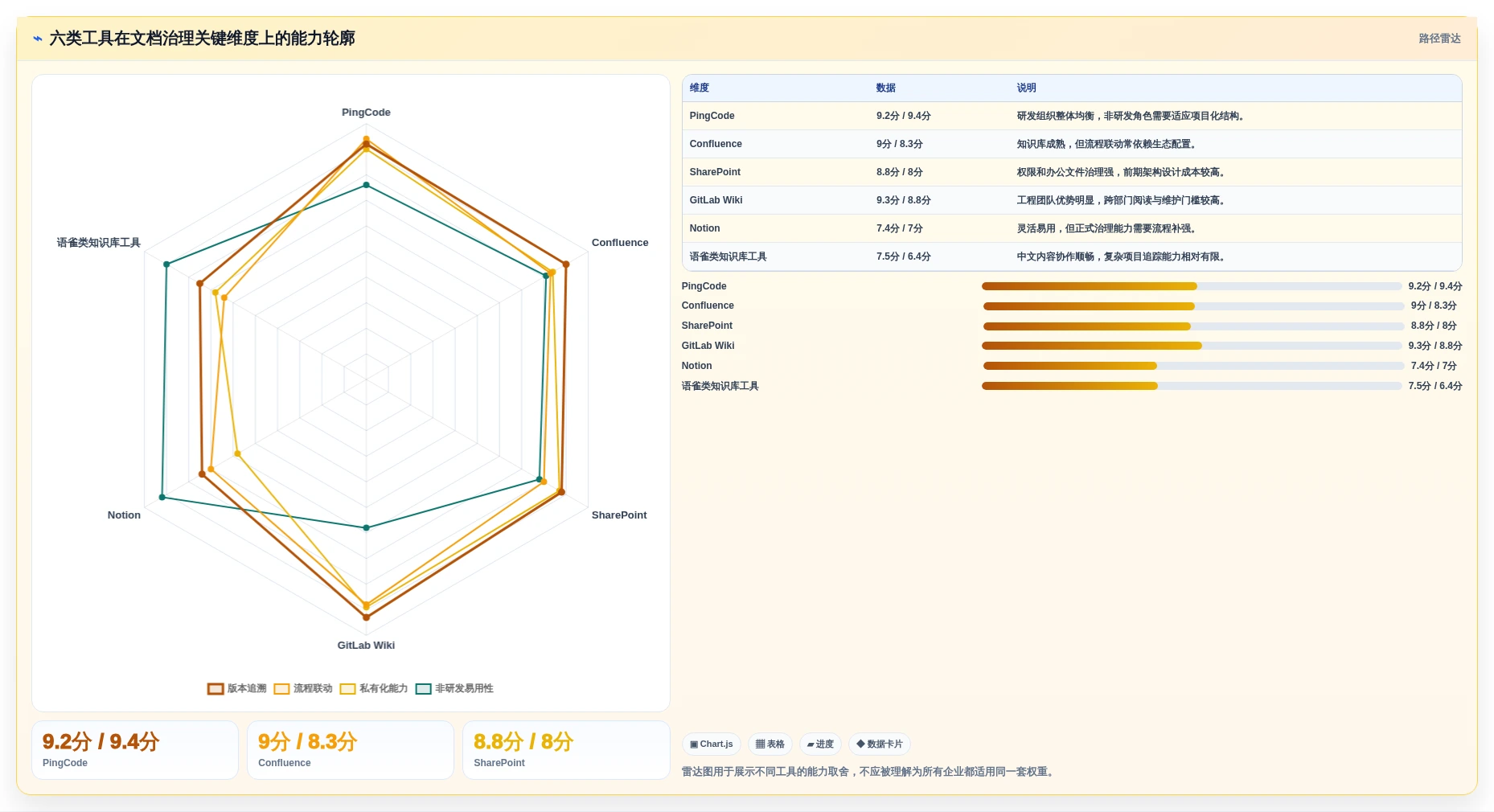Open the PingCode 9.2分 / 9.4分 data card
The height and width of the screenshot is (812, 1494).
135,750
